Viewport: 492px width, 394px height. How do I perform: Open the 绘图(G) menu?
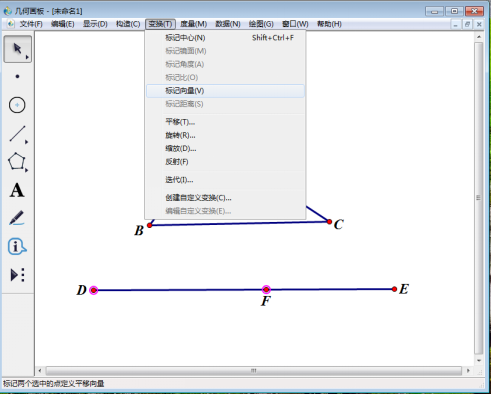(x=261, y=24)
